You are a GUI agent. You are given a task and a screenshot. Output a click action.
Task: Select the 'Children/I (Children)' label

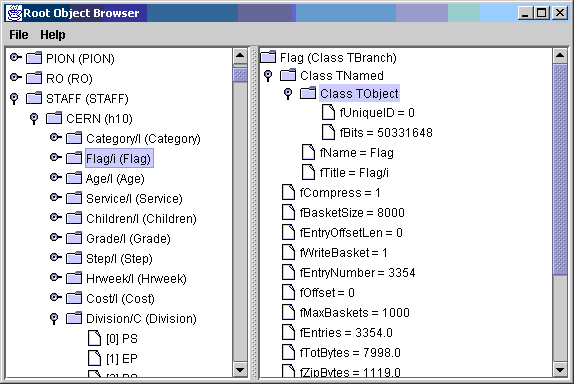141,218
